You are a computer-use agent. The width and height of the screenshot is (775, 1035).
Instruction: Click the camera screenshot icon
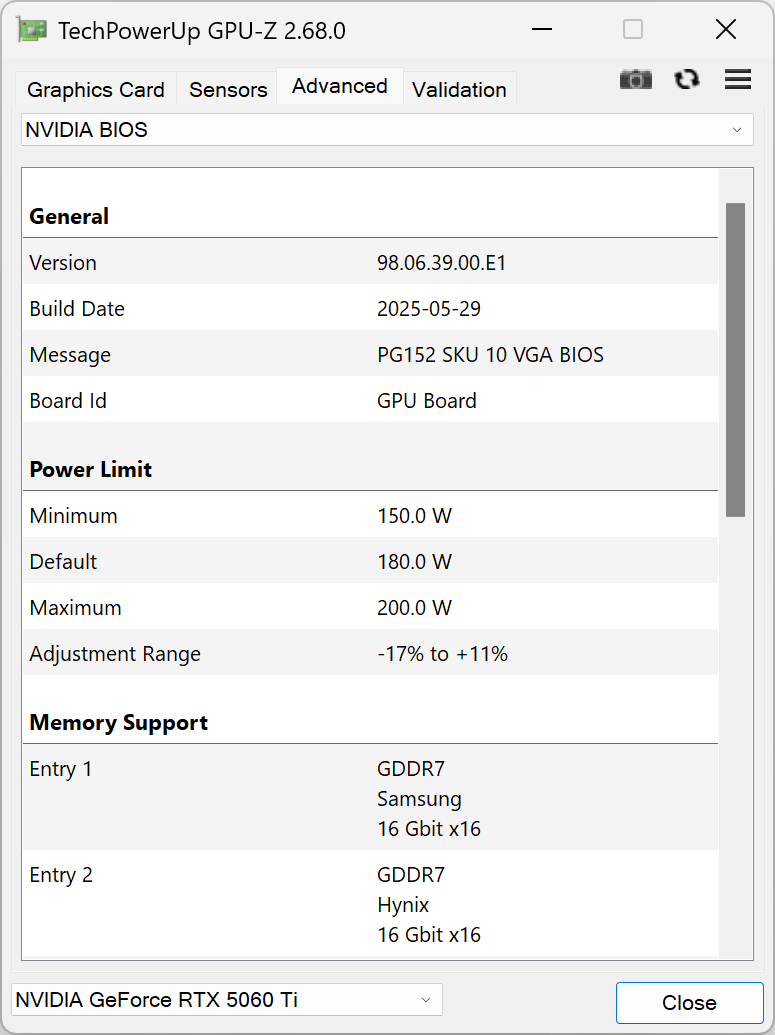(636, 80)
